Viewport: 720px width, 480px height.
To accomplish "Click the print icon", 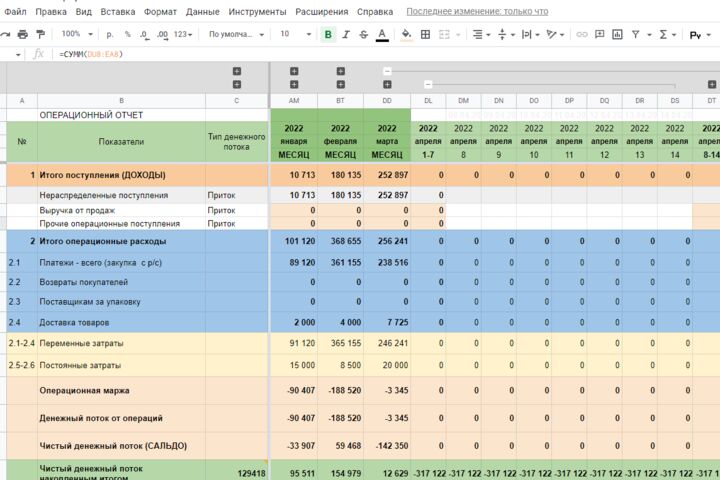I will pos(22,34).
